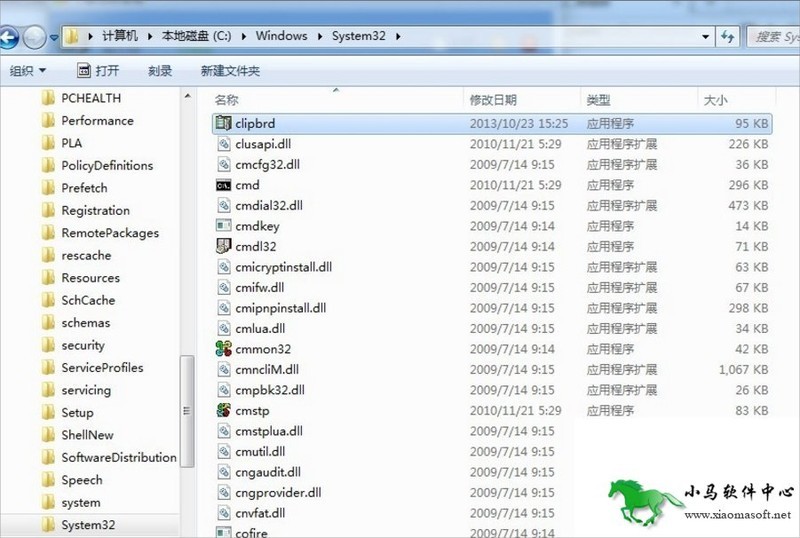Open the Registration folder in tree
This screenshot has width=800, height=538.
(86, 210)
